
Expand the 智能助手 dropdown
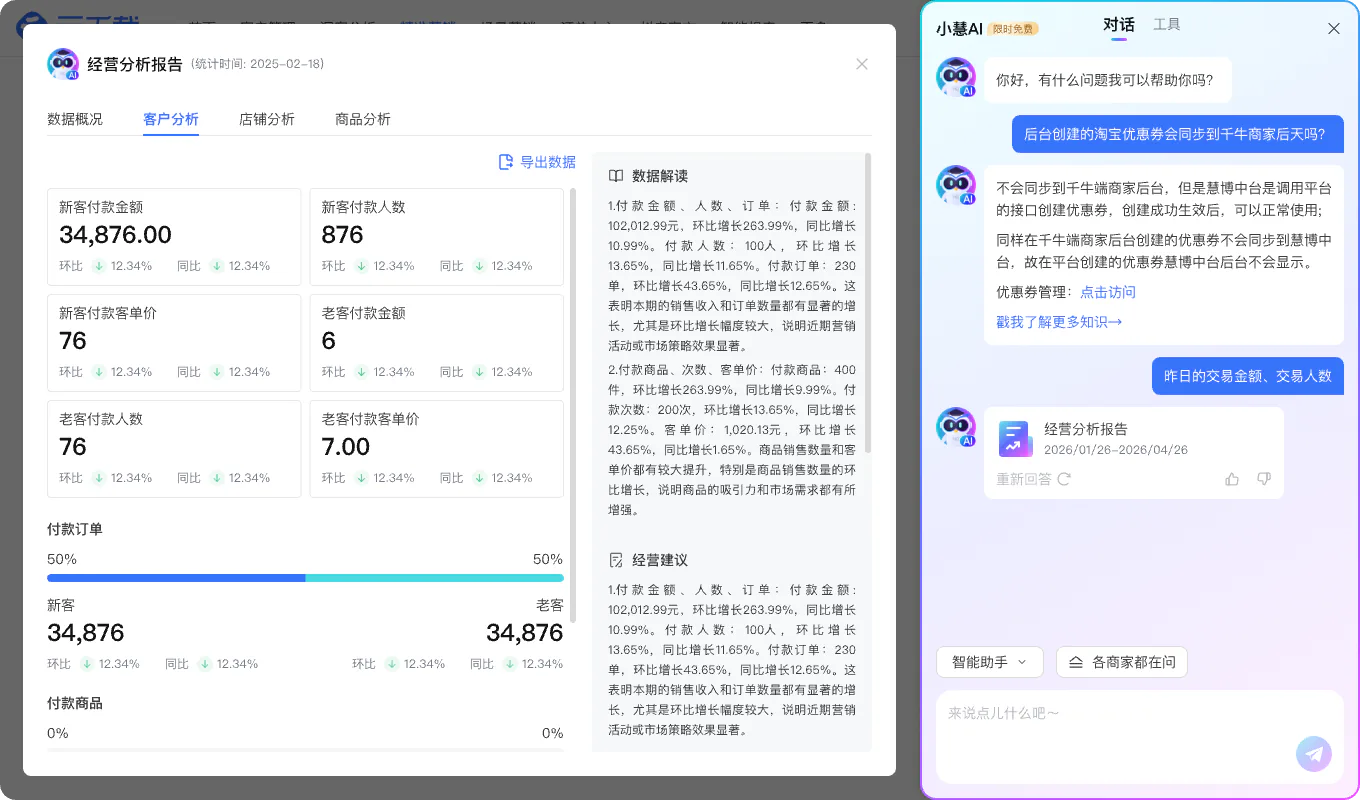[x=990, y=662]
